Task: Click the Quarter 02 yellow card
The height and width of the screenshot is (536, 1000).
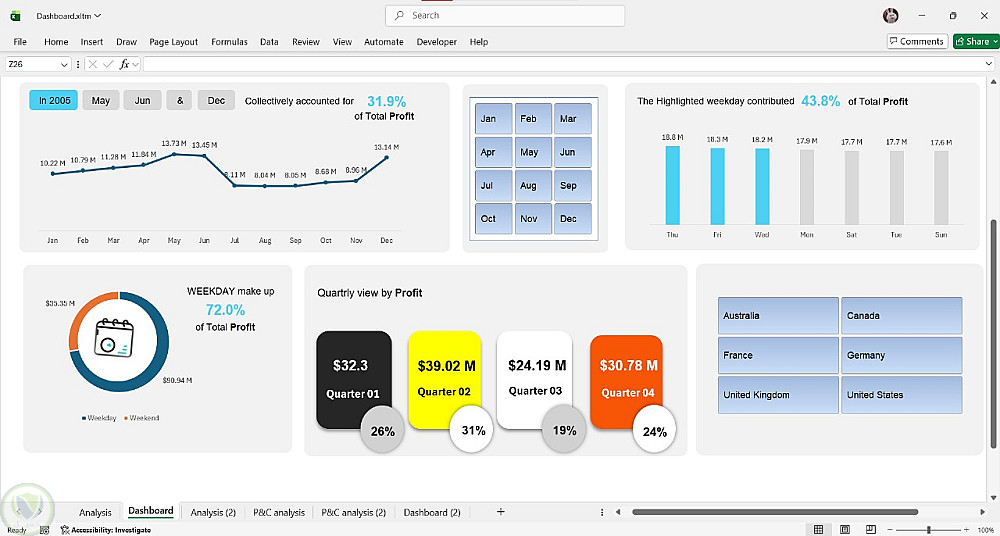Action: coord(445,380)
